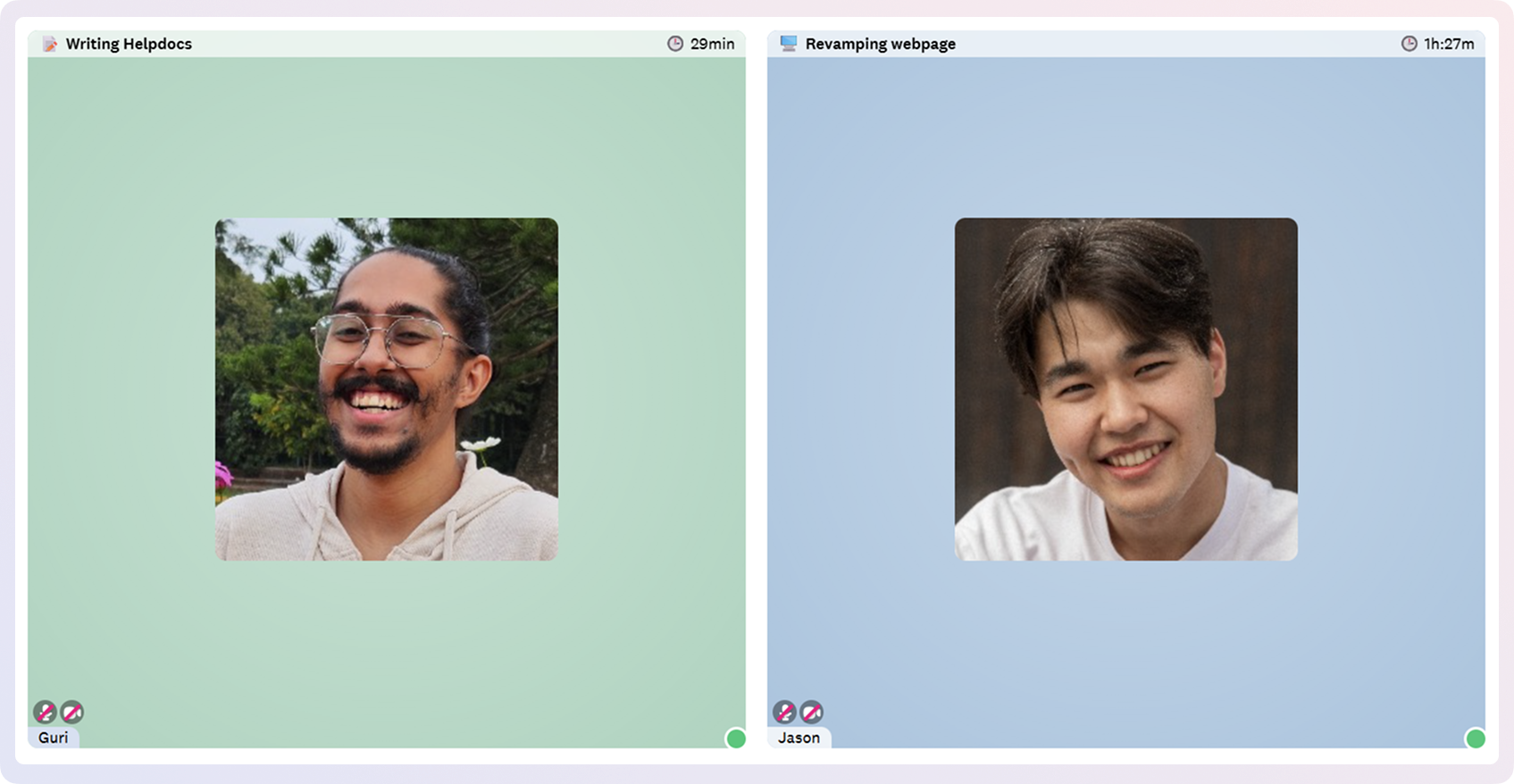1514x784 pixels.
Task: Click Jason's camera-off icon
Action: point(811,712)
